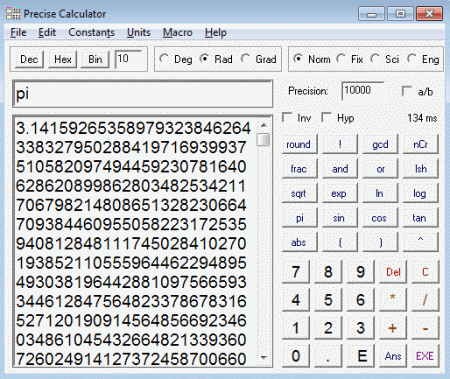Viewport: 450px width, 379px height.
Task: Select the Fix display format
Action: tap(349, 59)
